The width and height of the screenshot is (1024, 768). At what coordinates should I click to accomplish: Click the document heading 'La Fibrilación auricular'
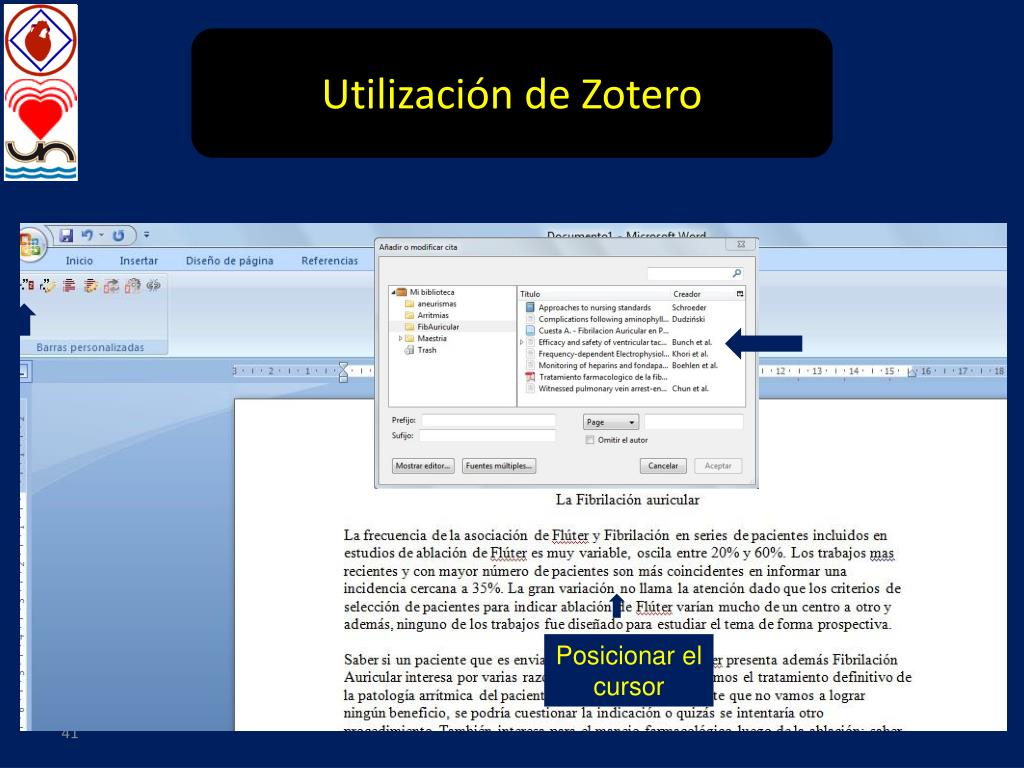tap(628, 500)
